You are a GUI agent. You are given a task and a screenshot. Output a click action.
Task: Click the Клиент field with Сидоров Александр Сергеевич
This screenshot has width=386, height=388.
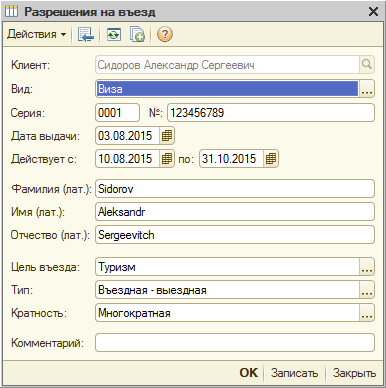227,65
